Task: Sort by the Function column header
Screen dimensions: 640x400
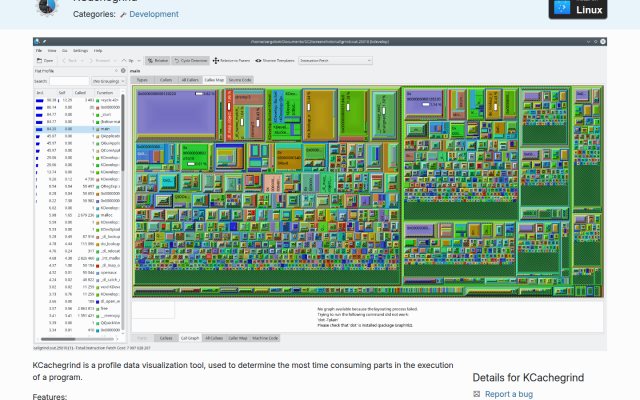Action: [x=107, y=93]
